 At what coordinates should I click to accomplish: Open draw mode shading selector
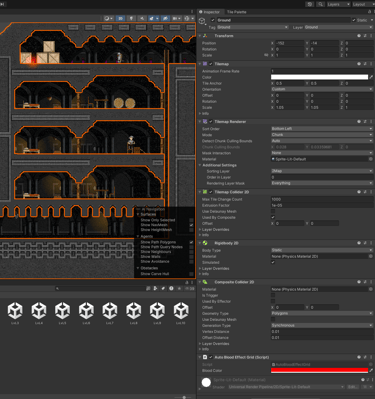108,18
